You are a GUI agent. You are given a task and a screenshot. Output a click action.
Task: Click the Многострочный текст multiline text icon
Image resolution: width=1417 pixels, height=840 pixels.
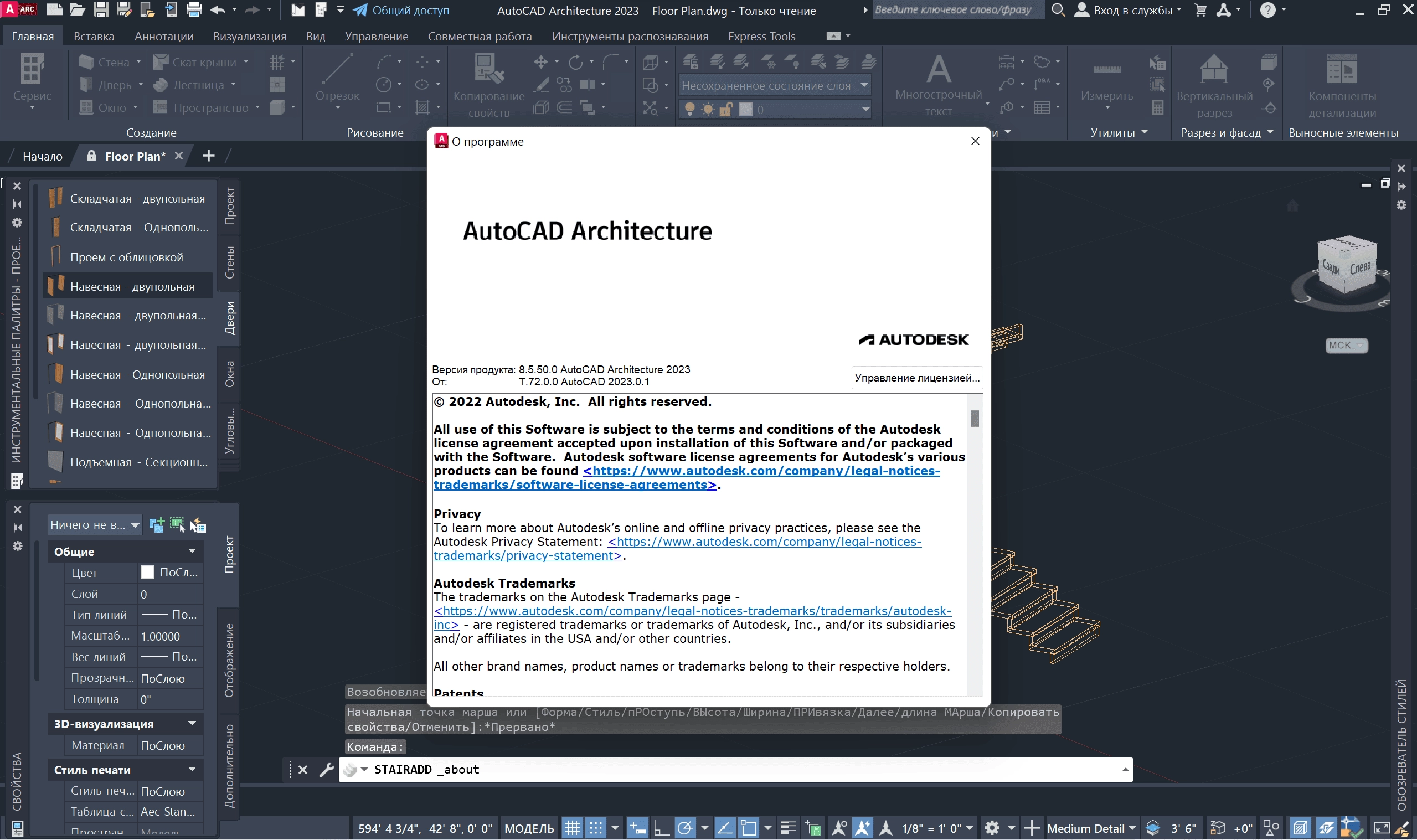(x=939, y=69)
